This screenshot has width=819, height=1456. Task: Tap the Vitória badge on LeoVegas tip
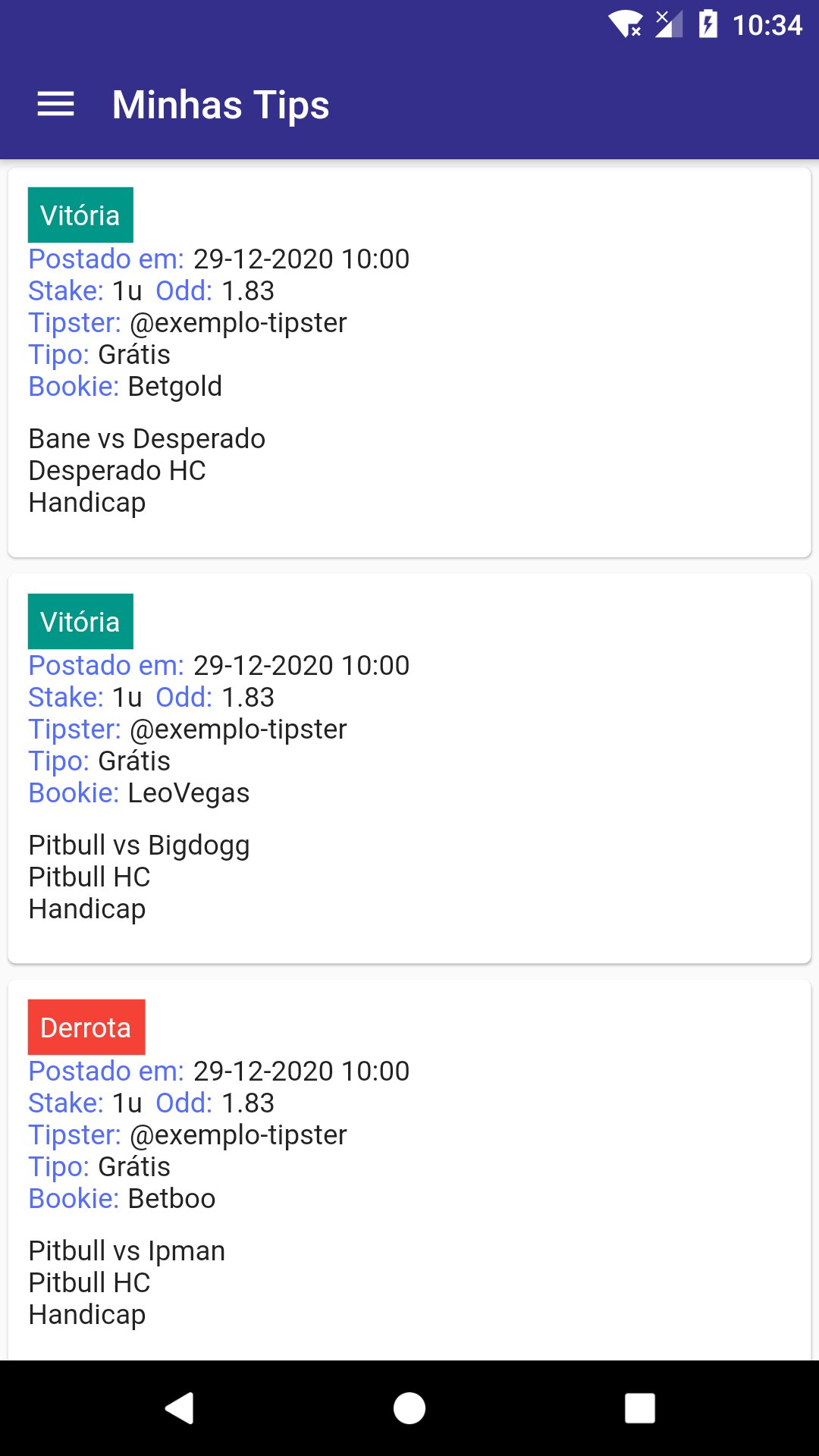(80, 622)
